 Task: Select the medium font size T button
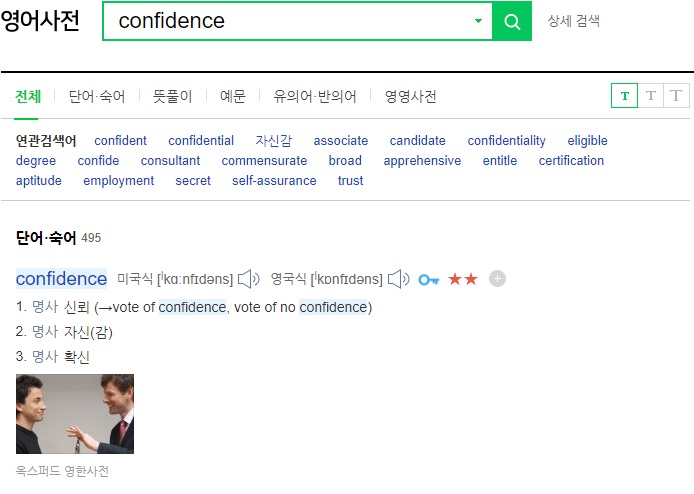(651, 96)
